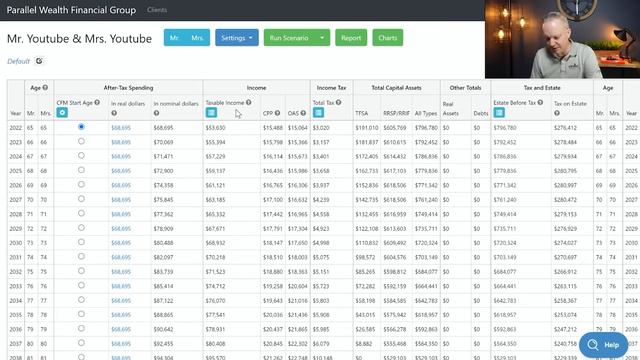Viewport: 640px width, 360px height.
Task: Select CFM start age radio for 2022
Action: pos(81,127)
